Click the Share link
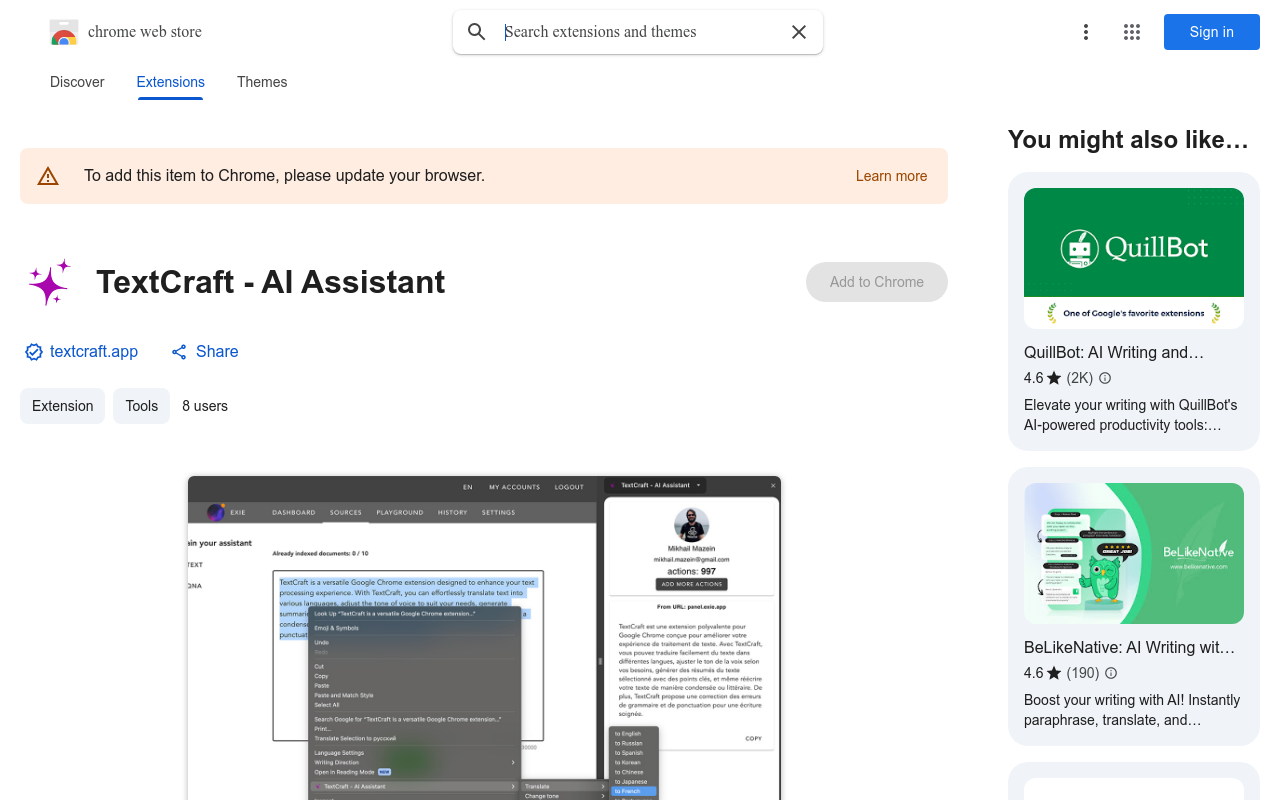The width and height of the screenshot is (1280, 800). (217, 352)
